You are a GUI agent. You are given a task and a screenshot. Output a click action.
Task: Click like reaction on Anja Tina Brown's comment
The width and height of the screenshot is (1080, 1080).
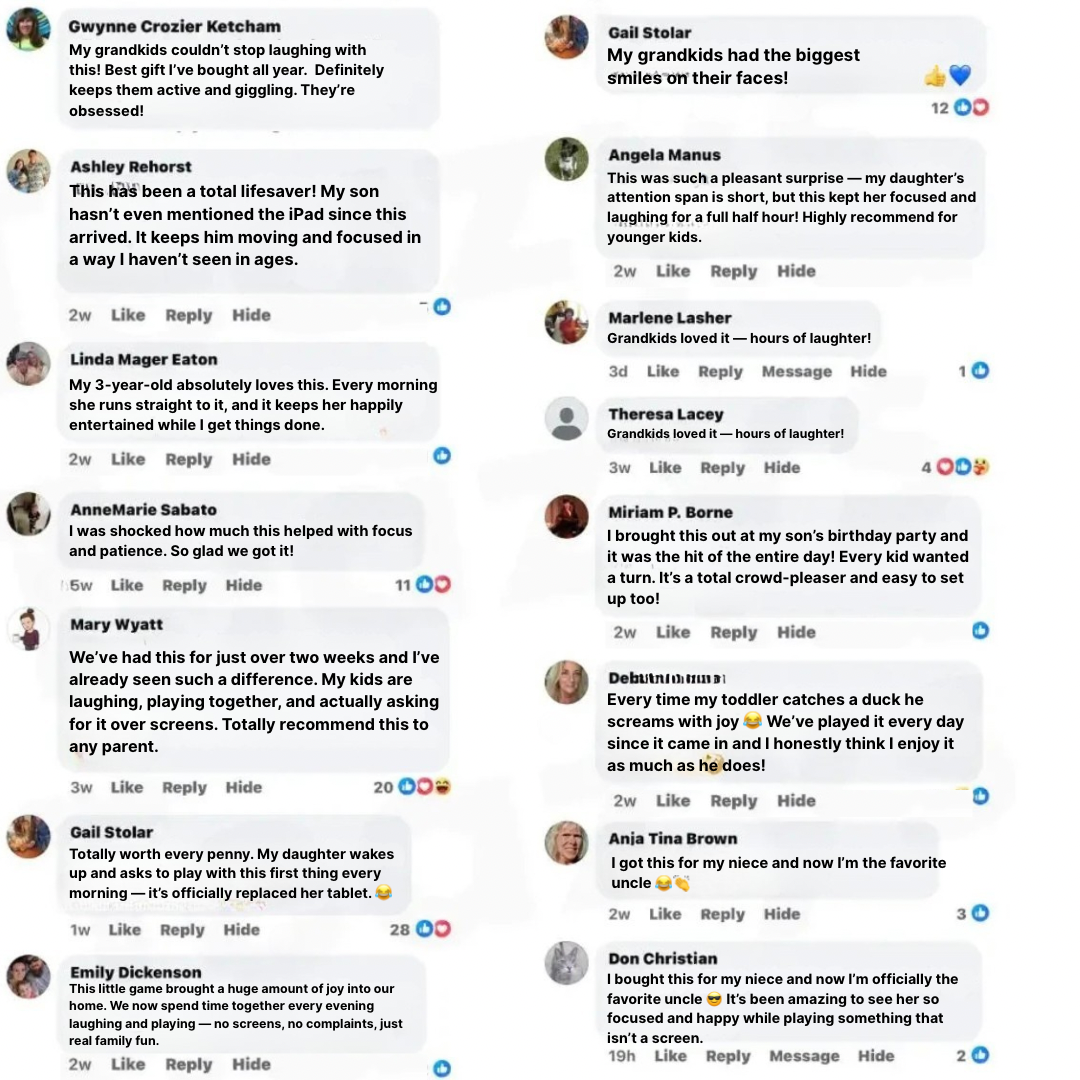point(980,913)
